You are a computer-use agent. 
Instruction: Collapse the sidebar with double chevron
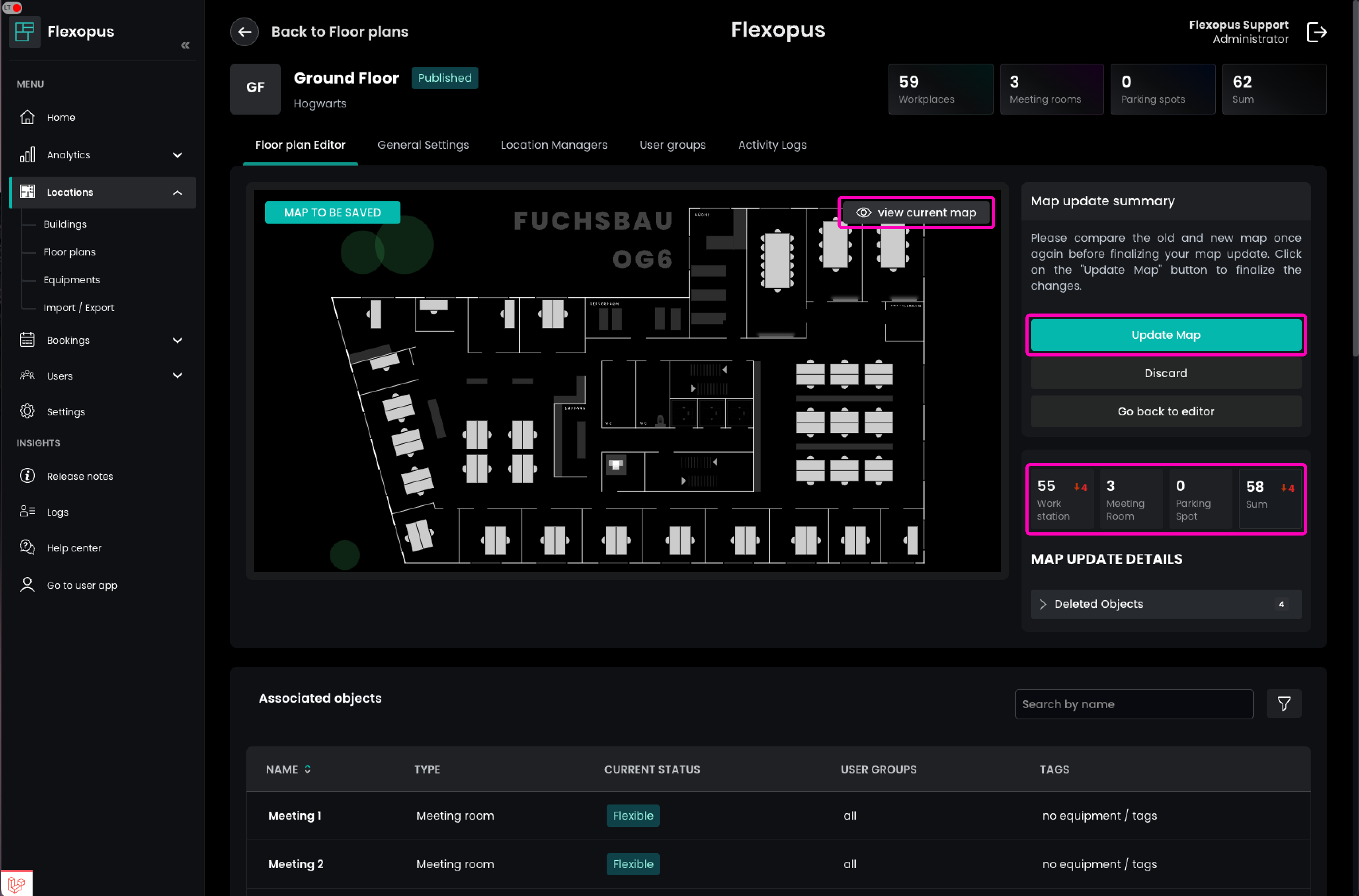click(185, 45)
